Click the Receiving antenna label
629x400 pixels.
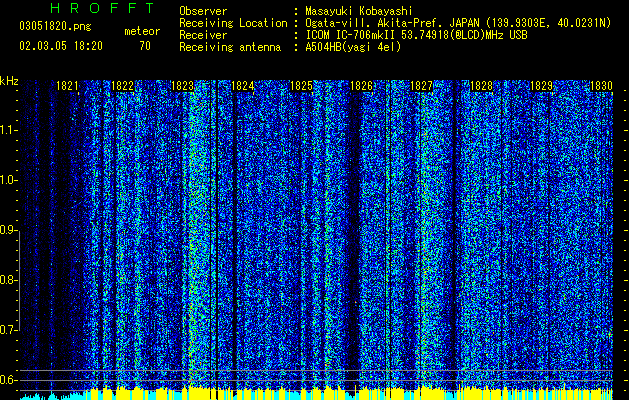[x=230, y=47]
